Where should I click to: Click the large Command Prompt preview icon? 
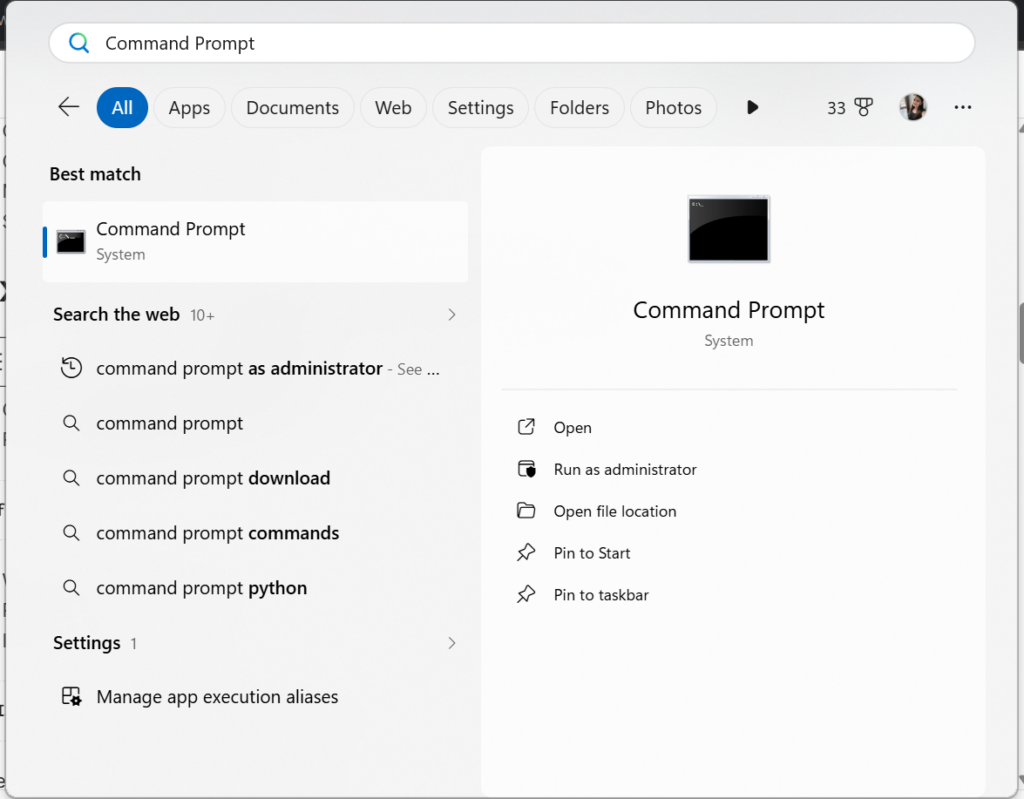point(729,229)
